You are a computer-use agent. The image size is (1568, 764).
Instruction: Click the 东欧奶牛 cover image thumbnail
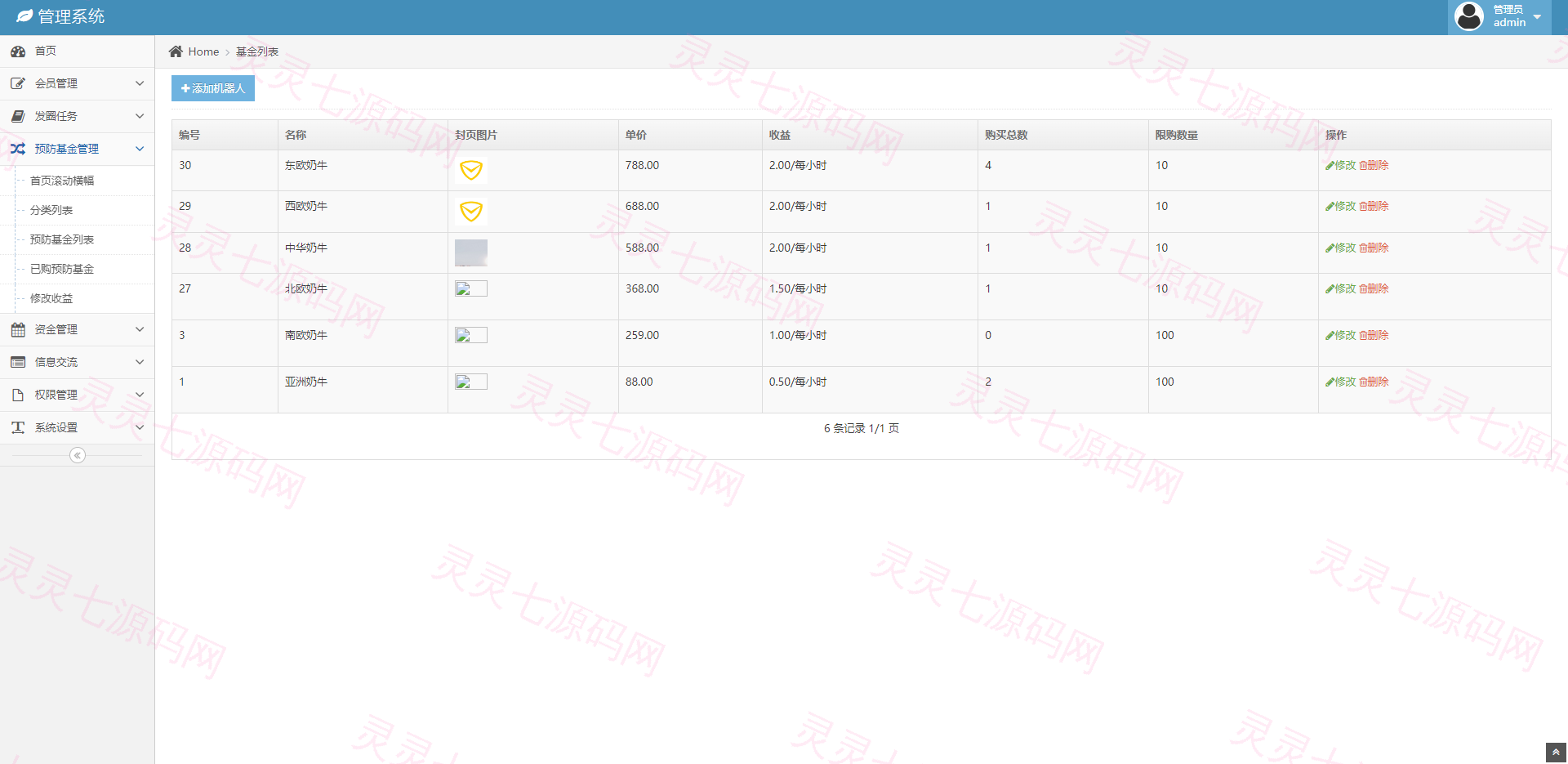[x=471, y=170]
